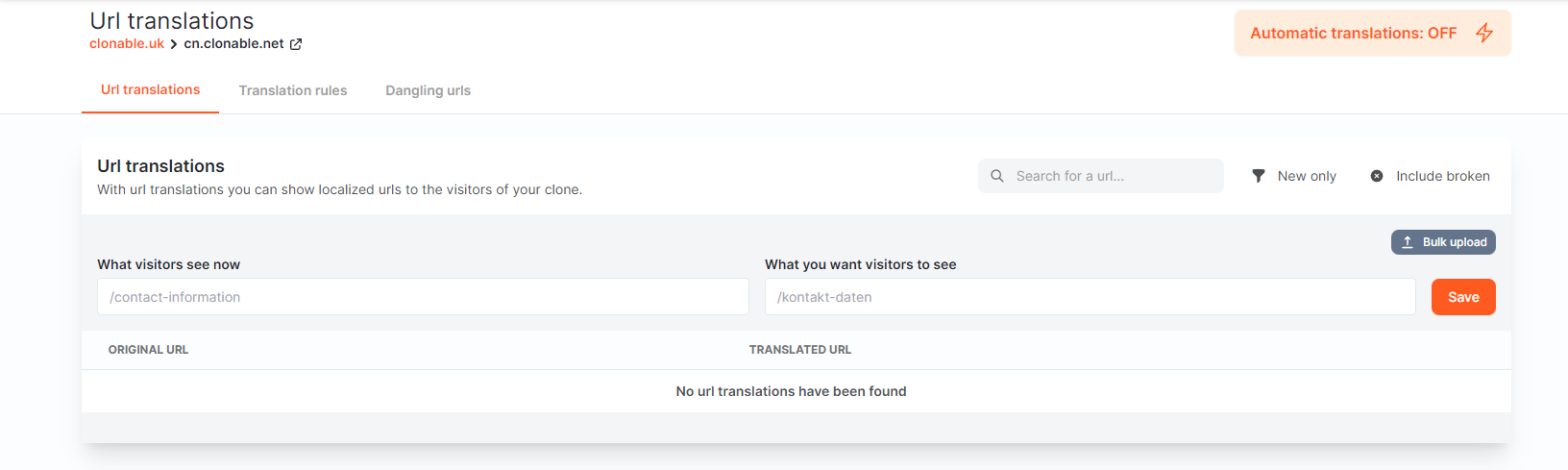Open the cn.clonable.net link
Viewport: 1568px width, 470px height.
tap(233, 44)
